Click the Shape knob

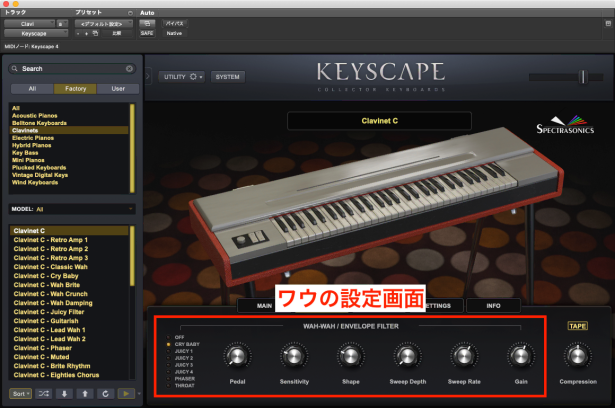point(350,356)
